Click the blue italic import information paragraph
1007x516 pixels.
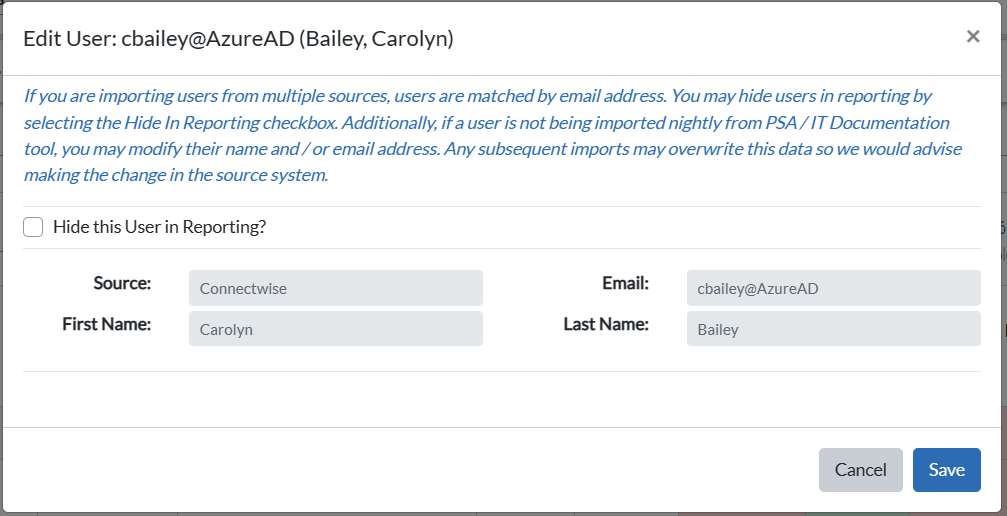click(493, 135)
